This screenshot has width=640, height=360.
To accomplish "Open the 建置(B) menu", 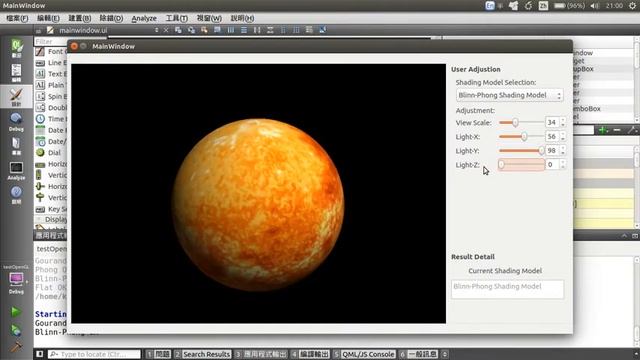I will click(x=80, y=18).
